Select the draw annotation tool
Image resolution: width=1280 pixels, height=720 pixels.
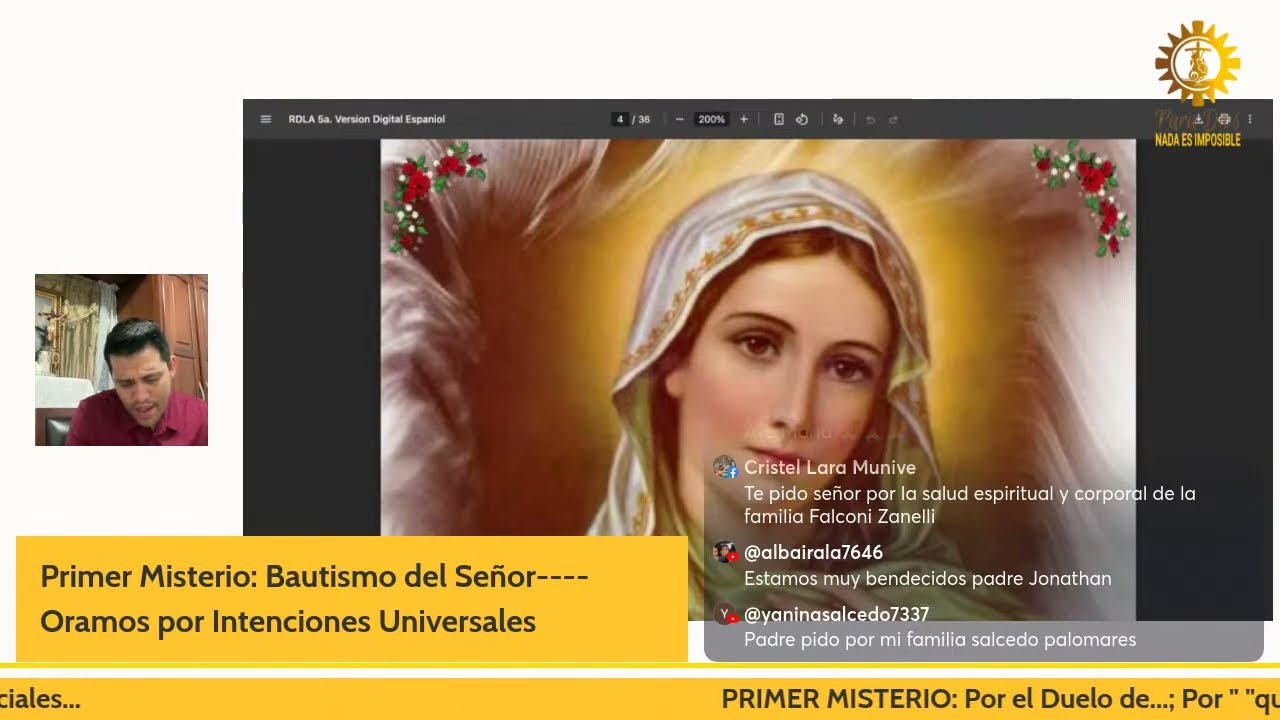click(838, 119)
